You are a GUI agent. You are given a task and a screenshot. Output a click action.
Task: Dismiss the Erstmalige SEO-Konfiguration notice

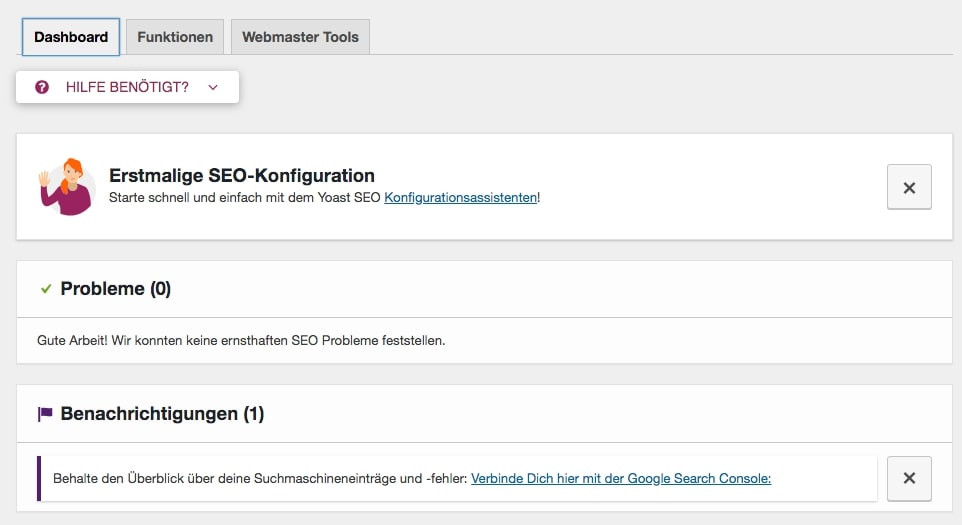909,187
